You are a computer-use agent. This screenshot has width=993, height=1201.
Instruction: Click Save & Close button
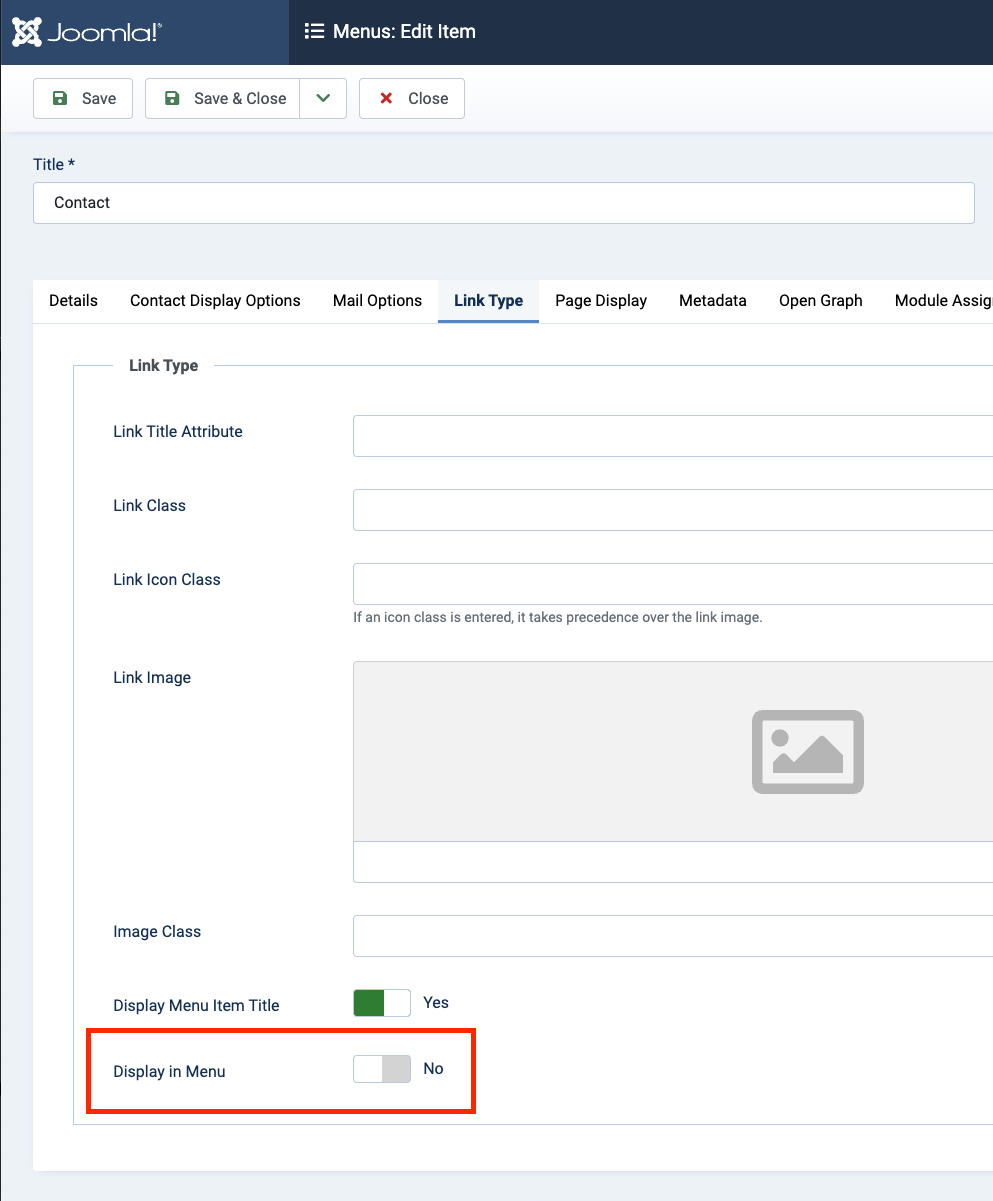[223, 98]
